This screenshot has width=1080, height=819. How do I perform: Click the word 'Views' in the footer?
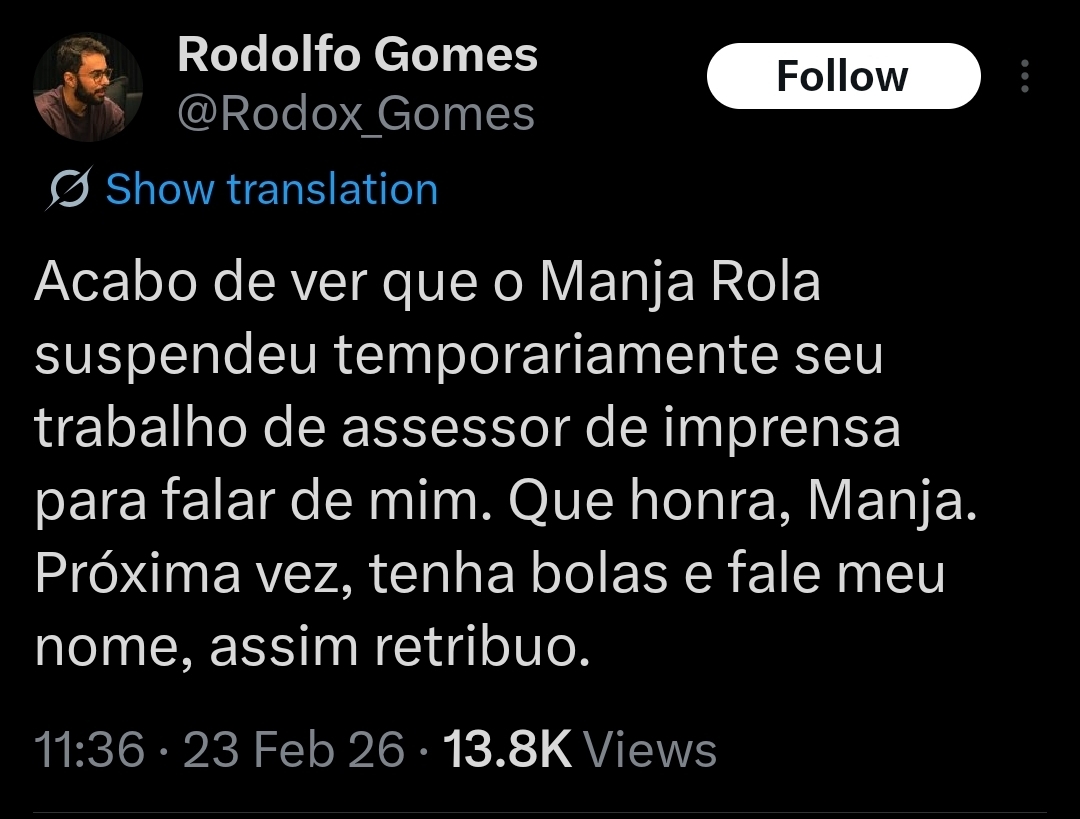[x=650, y=749]
